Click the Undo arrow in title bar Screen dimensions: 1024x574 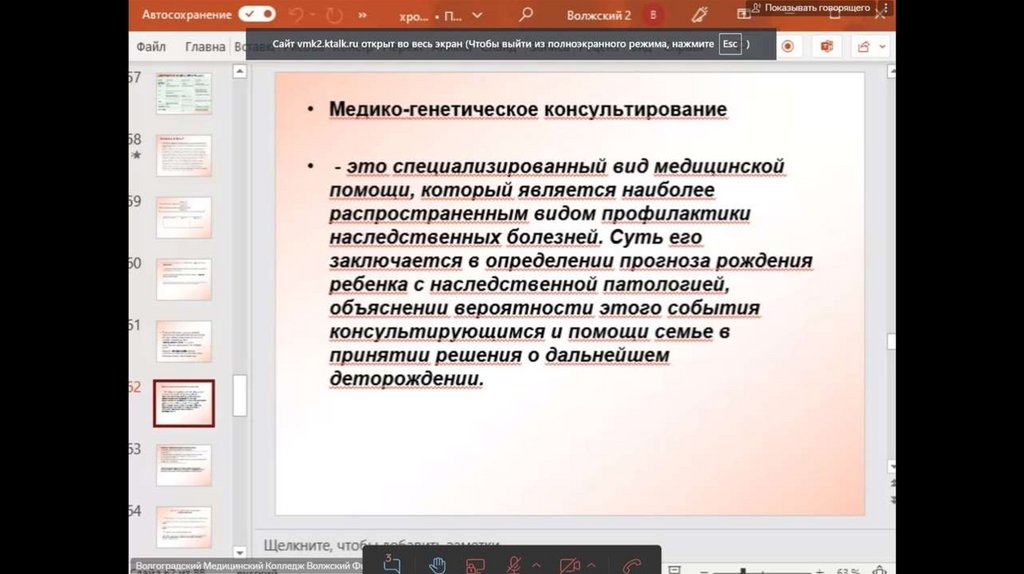(x=296, y=15)
